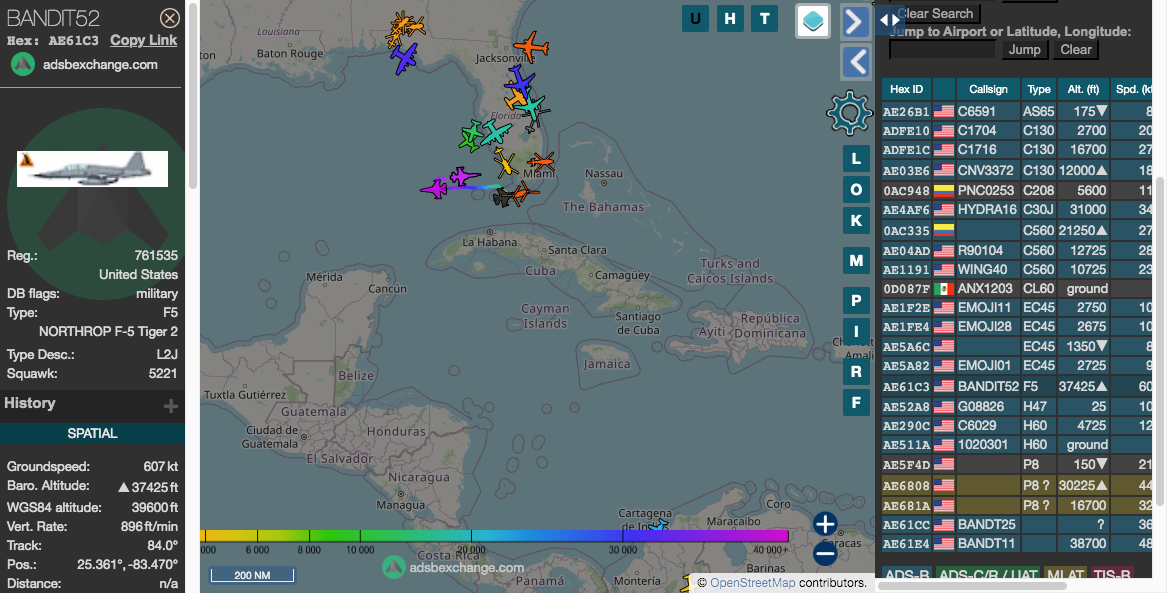Click the 200 NM map scale indicator

point(252,575)
